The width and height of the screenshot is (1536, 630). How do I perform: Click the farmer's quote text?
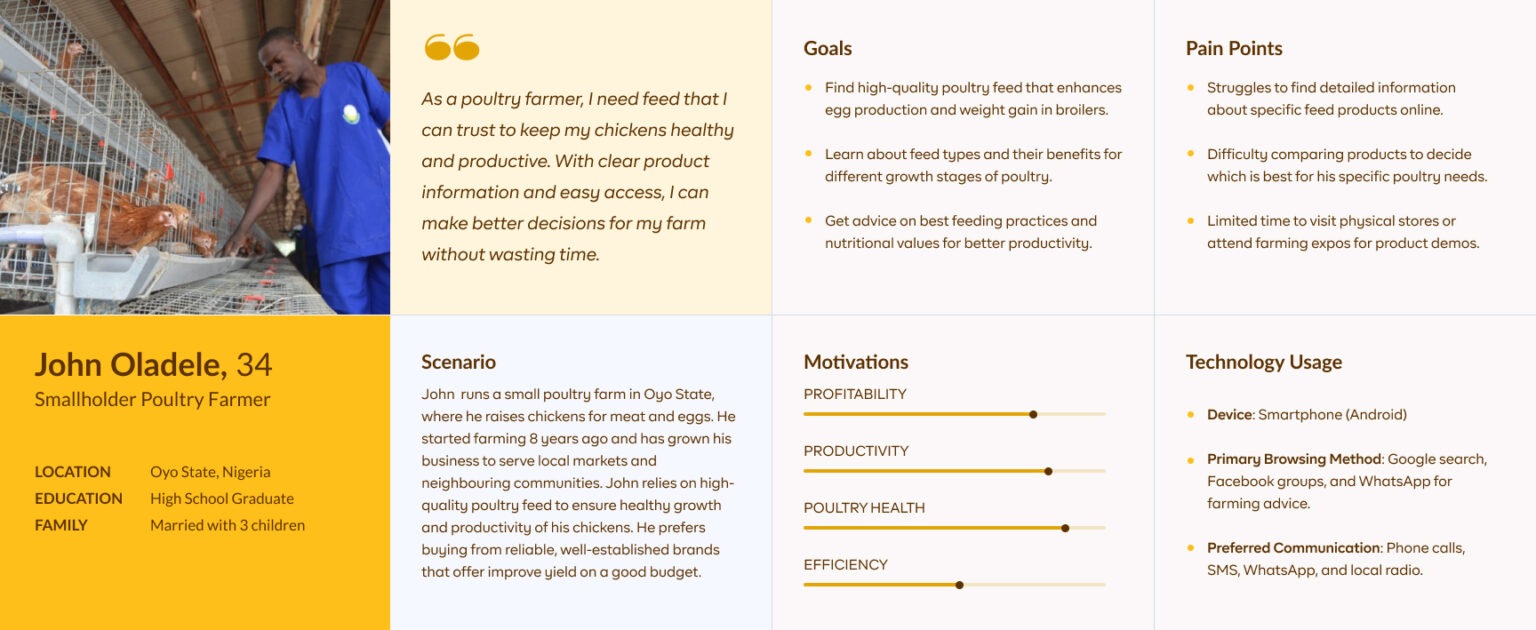click(x=577, y=177)
